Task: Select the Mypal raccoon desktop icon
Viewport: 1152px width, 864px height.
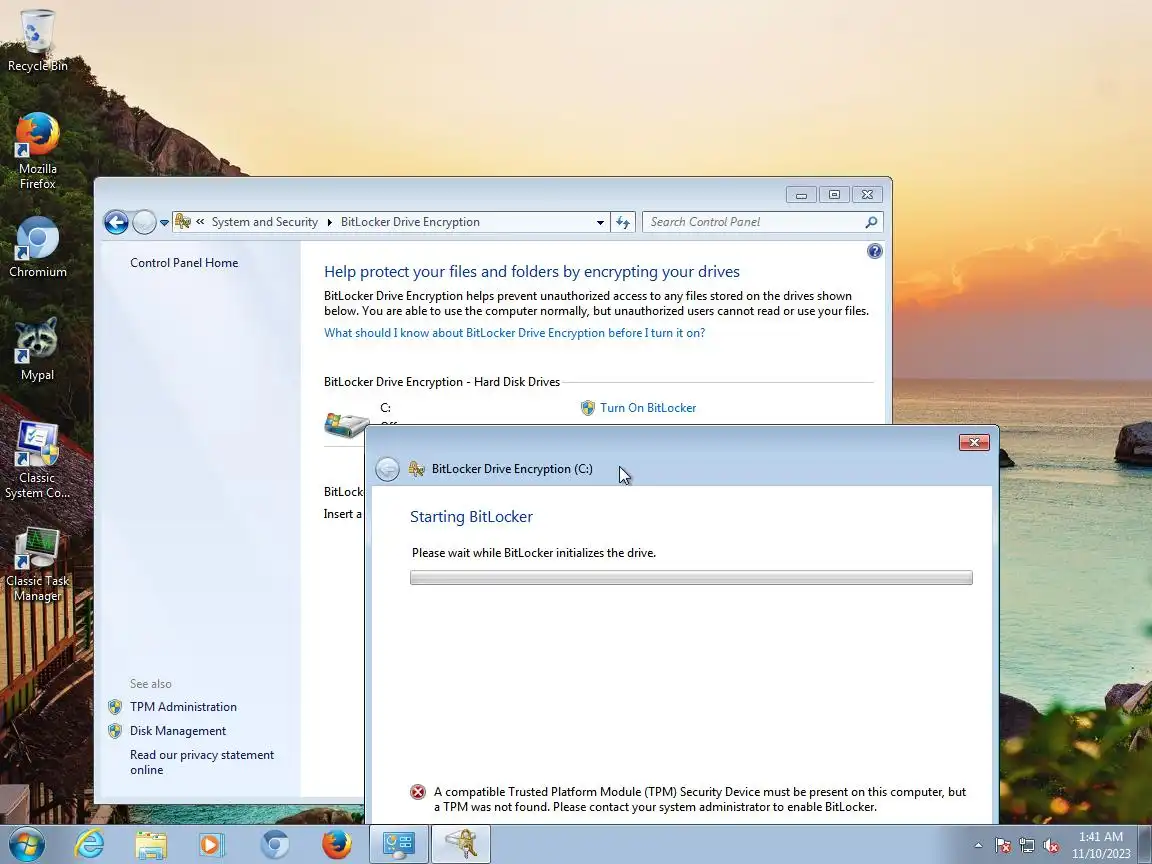Action: click(37, 350)
